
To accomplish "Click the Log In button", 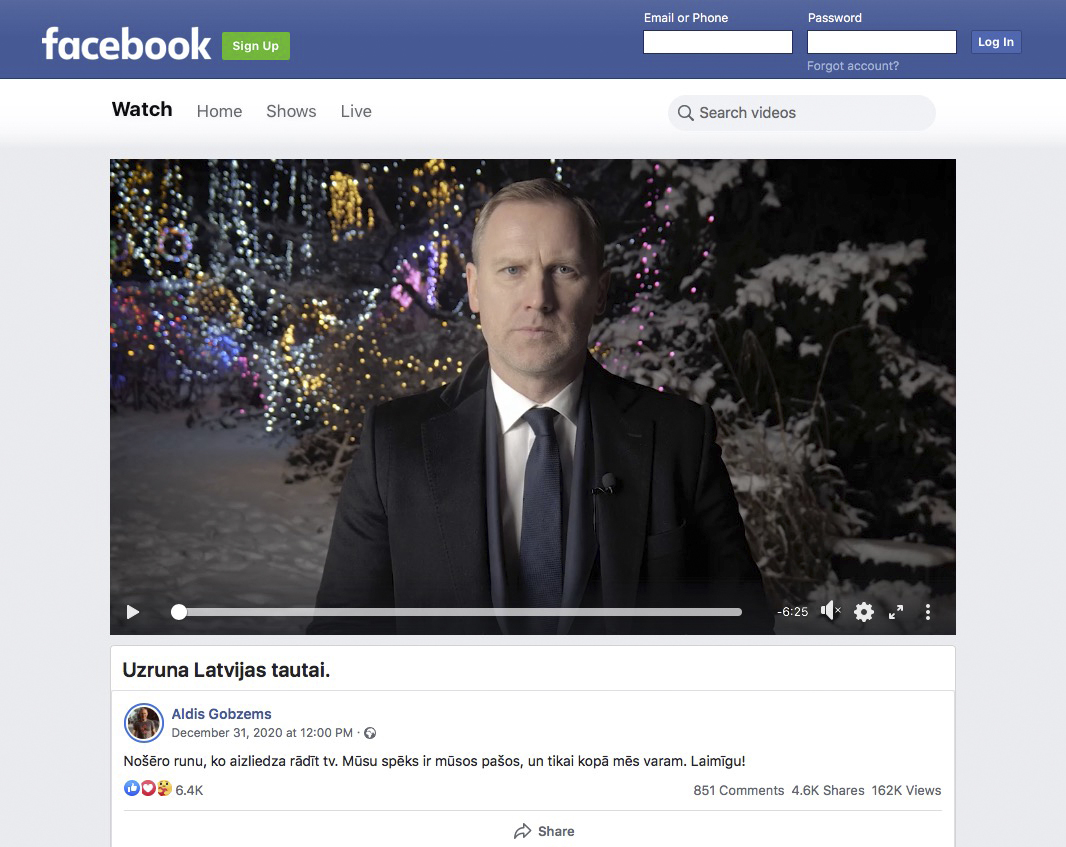I will [996, 41].
